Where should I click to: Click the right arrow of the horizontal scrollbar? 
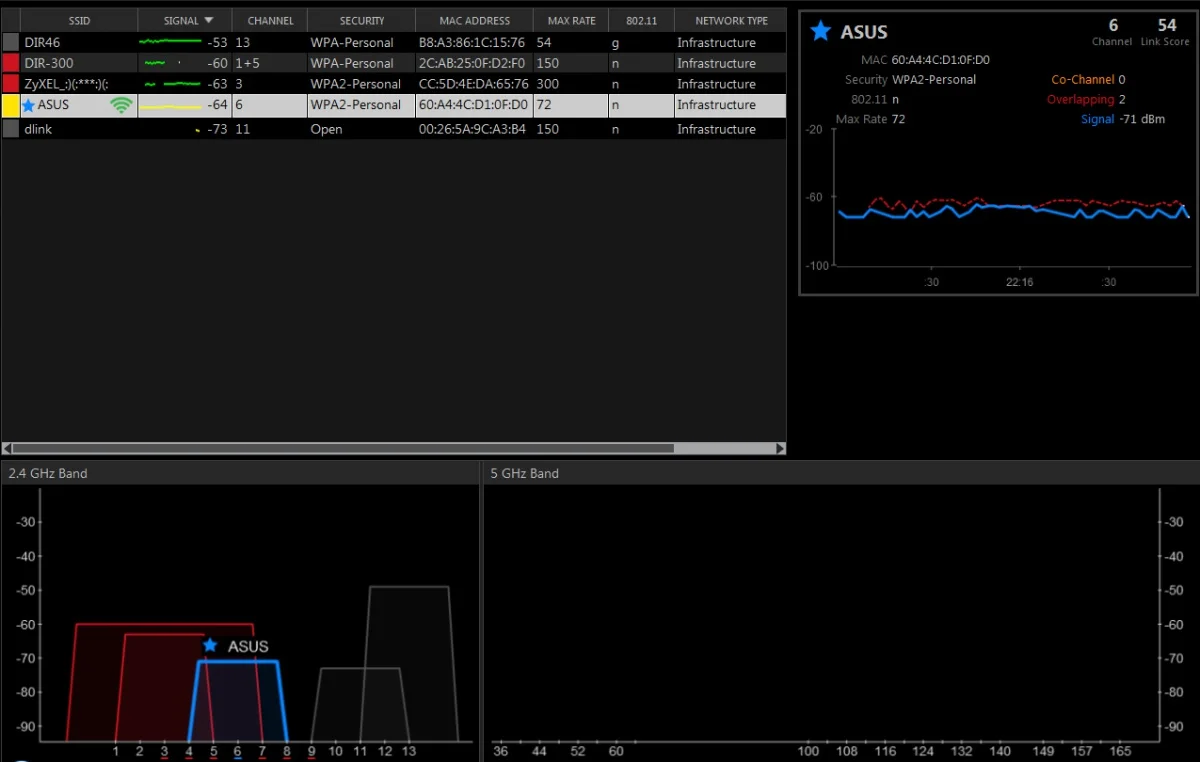coord(780,448)
